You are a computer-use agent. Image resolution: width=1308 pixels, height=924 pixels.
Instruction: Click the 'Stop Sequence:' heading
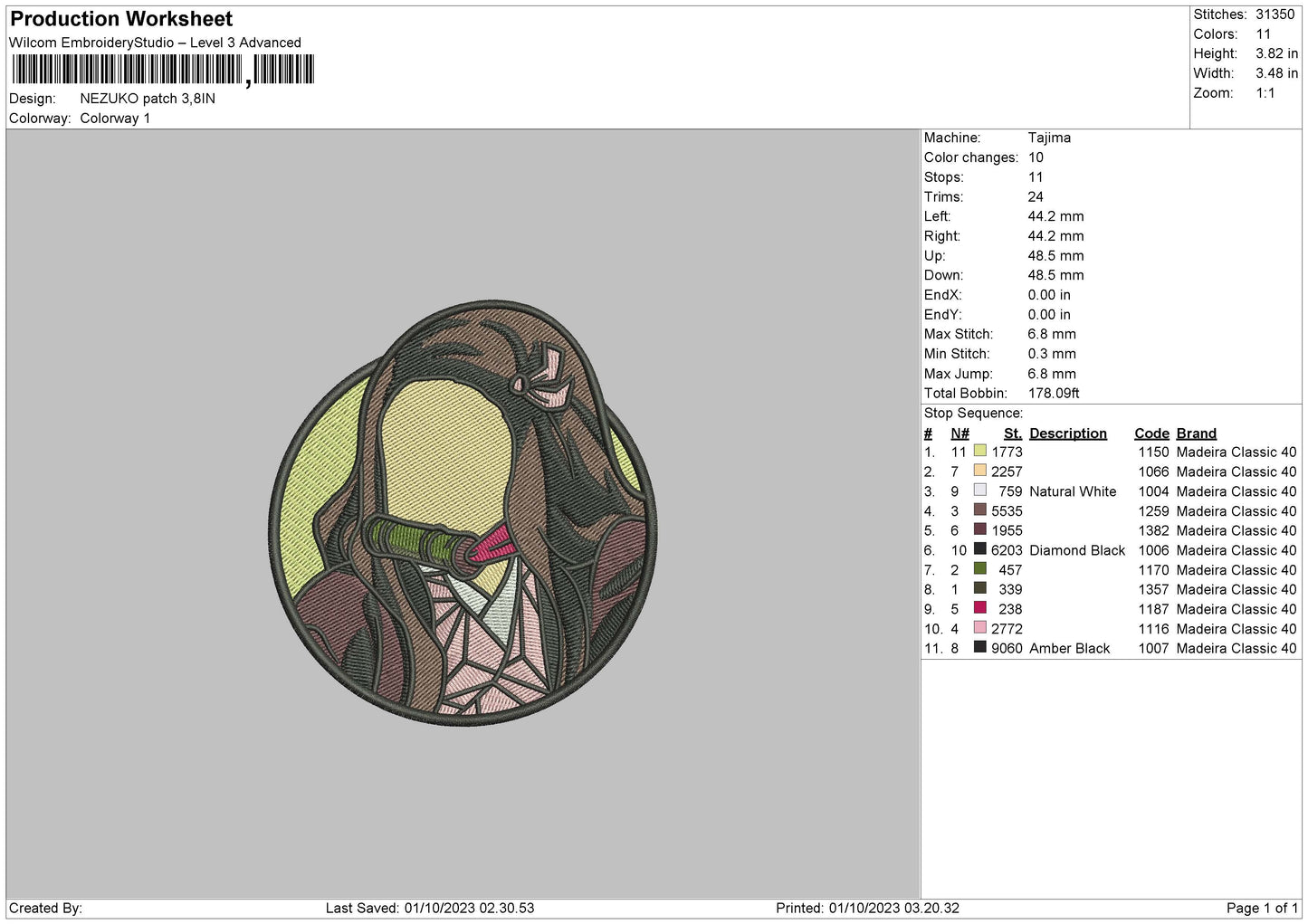(973, 414)
